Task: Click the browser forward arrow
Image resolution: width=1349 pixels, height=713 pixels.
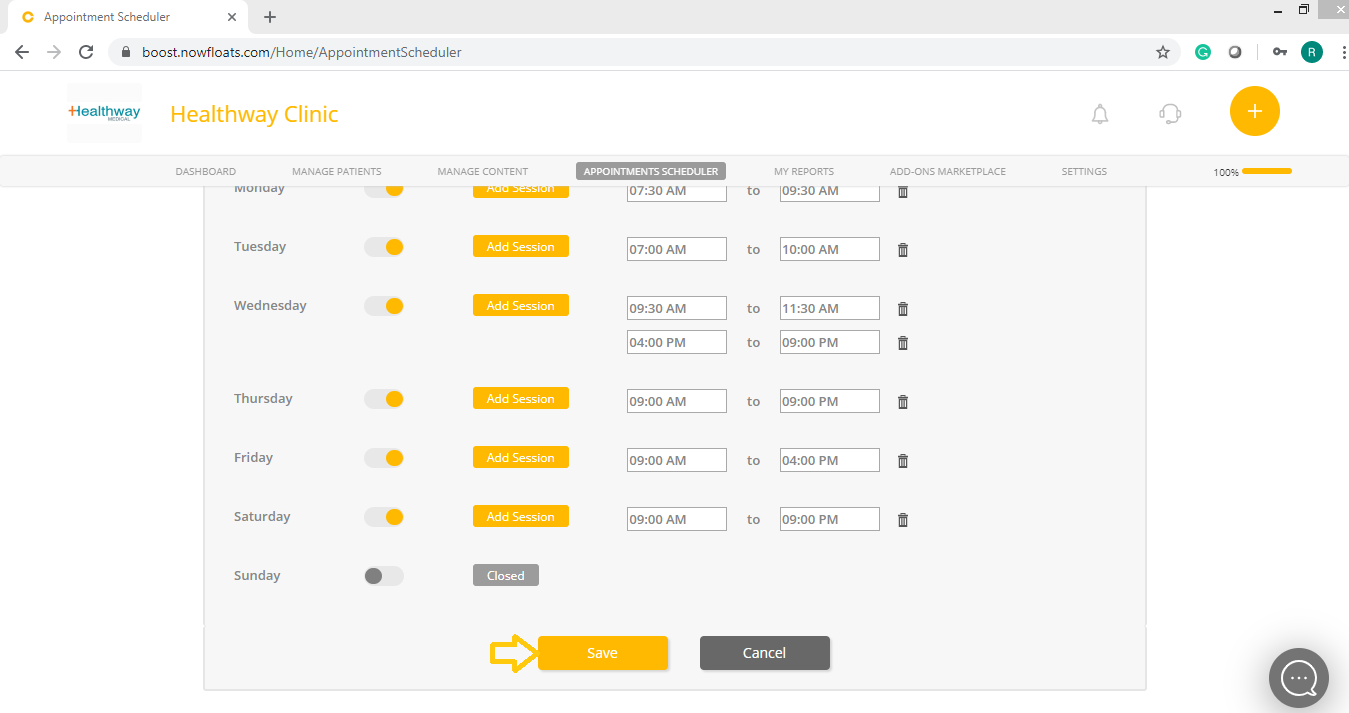Action: coord(54,52)
